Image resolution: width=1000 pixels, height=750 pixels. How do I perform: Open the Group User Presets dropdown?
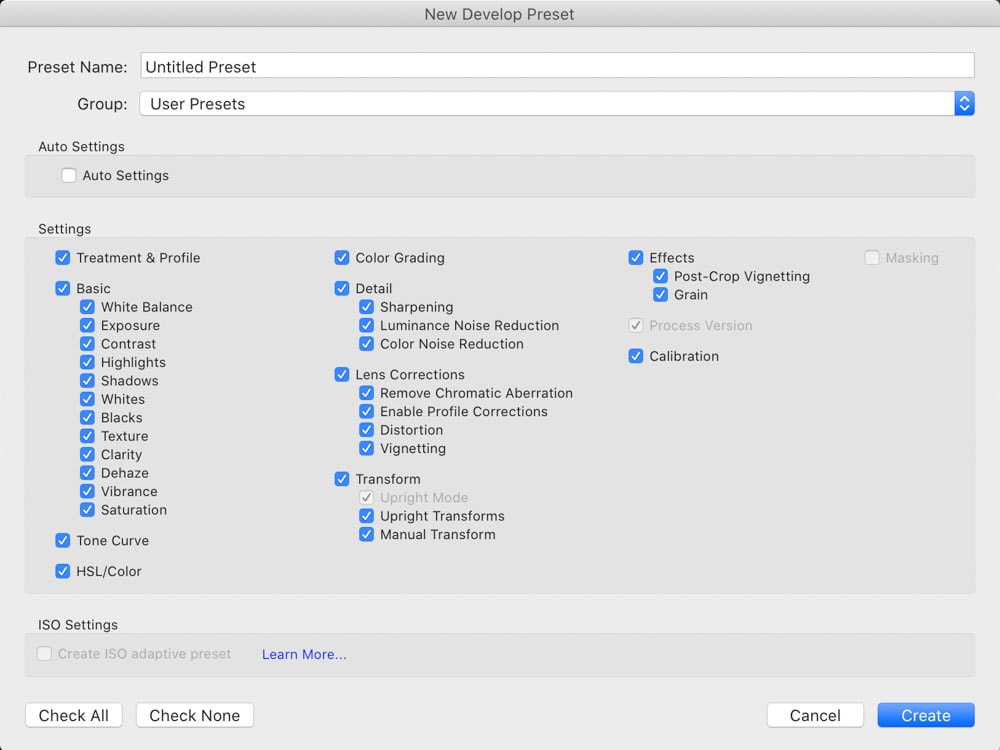(x=557, y=103)
